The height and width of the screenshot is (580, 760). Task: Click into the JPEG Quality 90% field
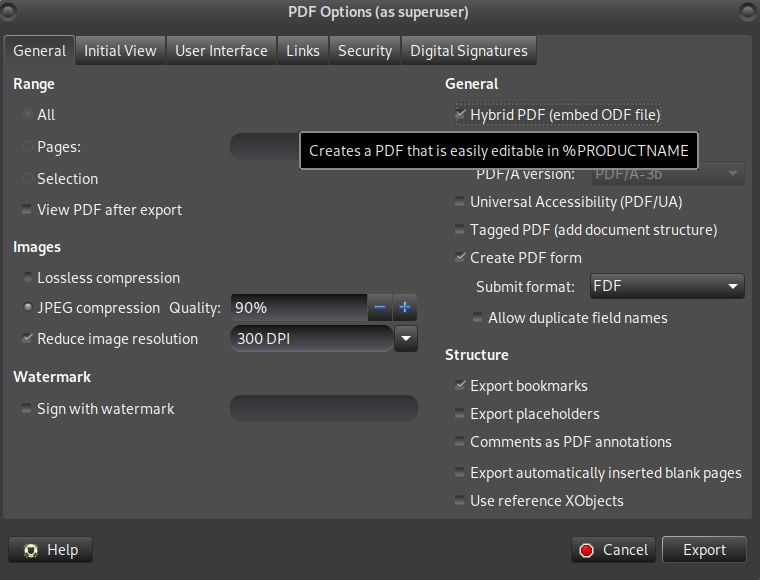[299, 307]
